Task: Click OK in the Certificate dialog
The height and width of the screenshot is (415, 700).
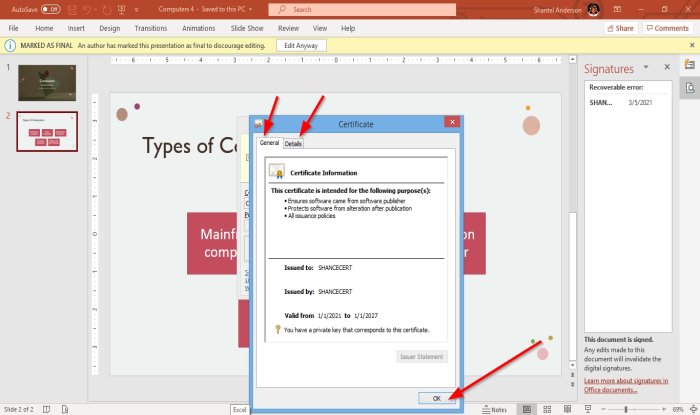Action: tap(437, 398)
